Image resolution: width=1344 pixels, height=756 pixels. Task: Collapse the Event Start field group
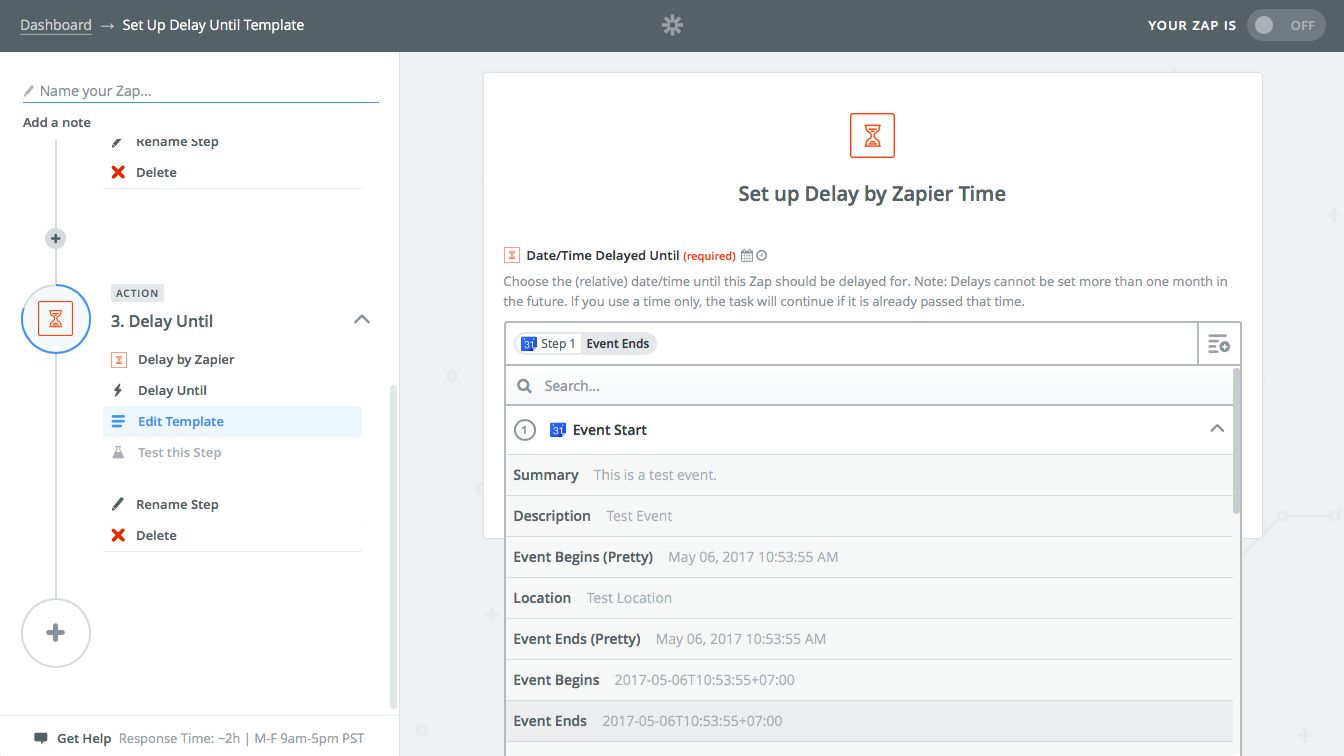pos(1216,429)
